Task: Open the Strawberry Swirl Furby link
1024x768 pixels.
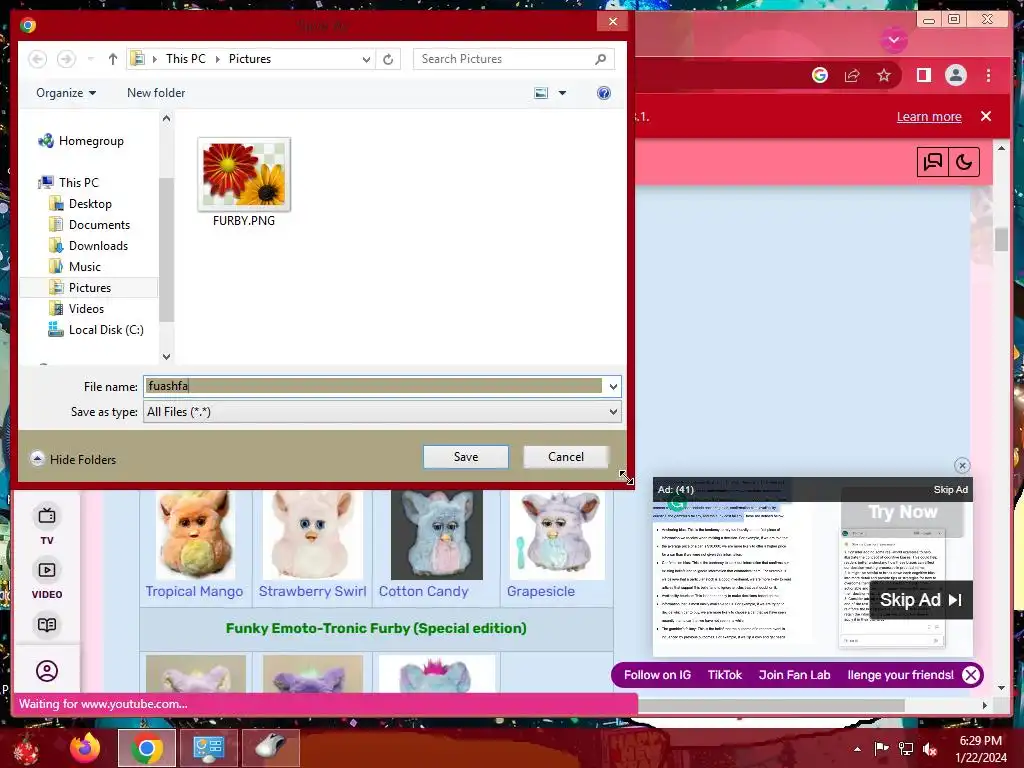Action: tap(312, 592)
